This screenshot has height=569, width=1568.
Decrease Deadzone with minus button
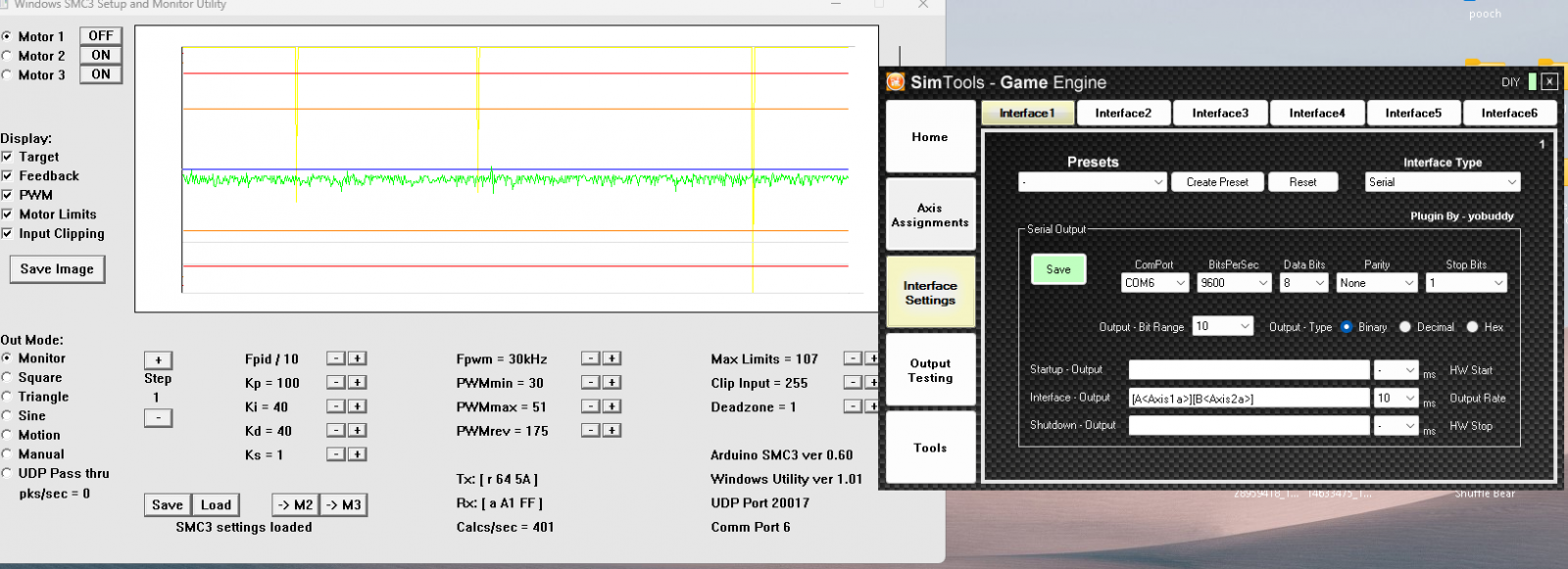click(853, 406)
